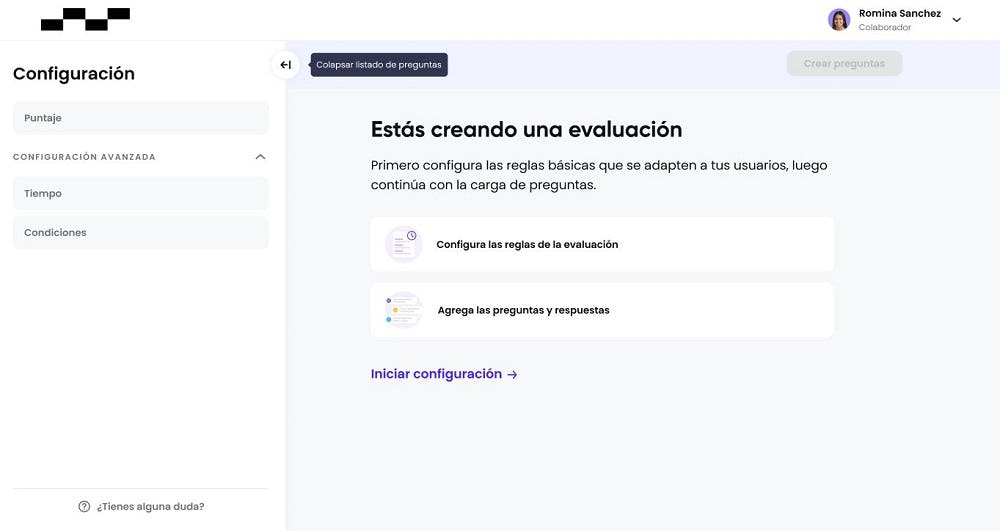
Task: Click the Colaborador role label
Action: point(884,27)
